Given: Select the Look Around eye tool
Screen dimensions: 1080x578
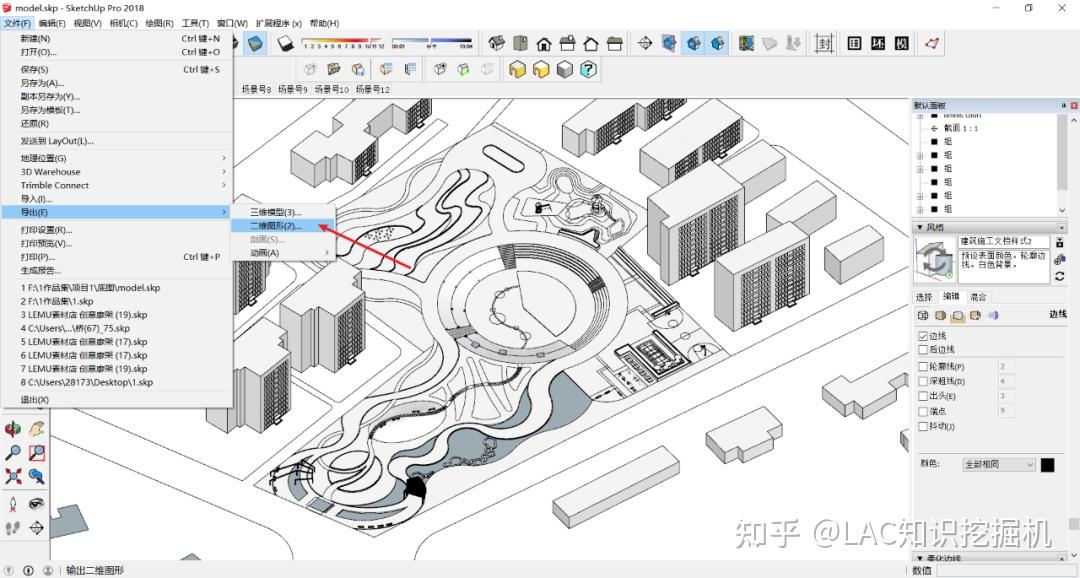Looking at the screenshot, I should [x=37, y=504].
